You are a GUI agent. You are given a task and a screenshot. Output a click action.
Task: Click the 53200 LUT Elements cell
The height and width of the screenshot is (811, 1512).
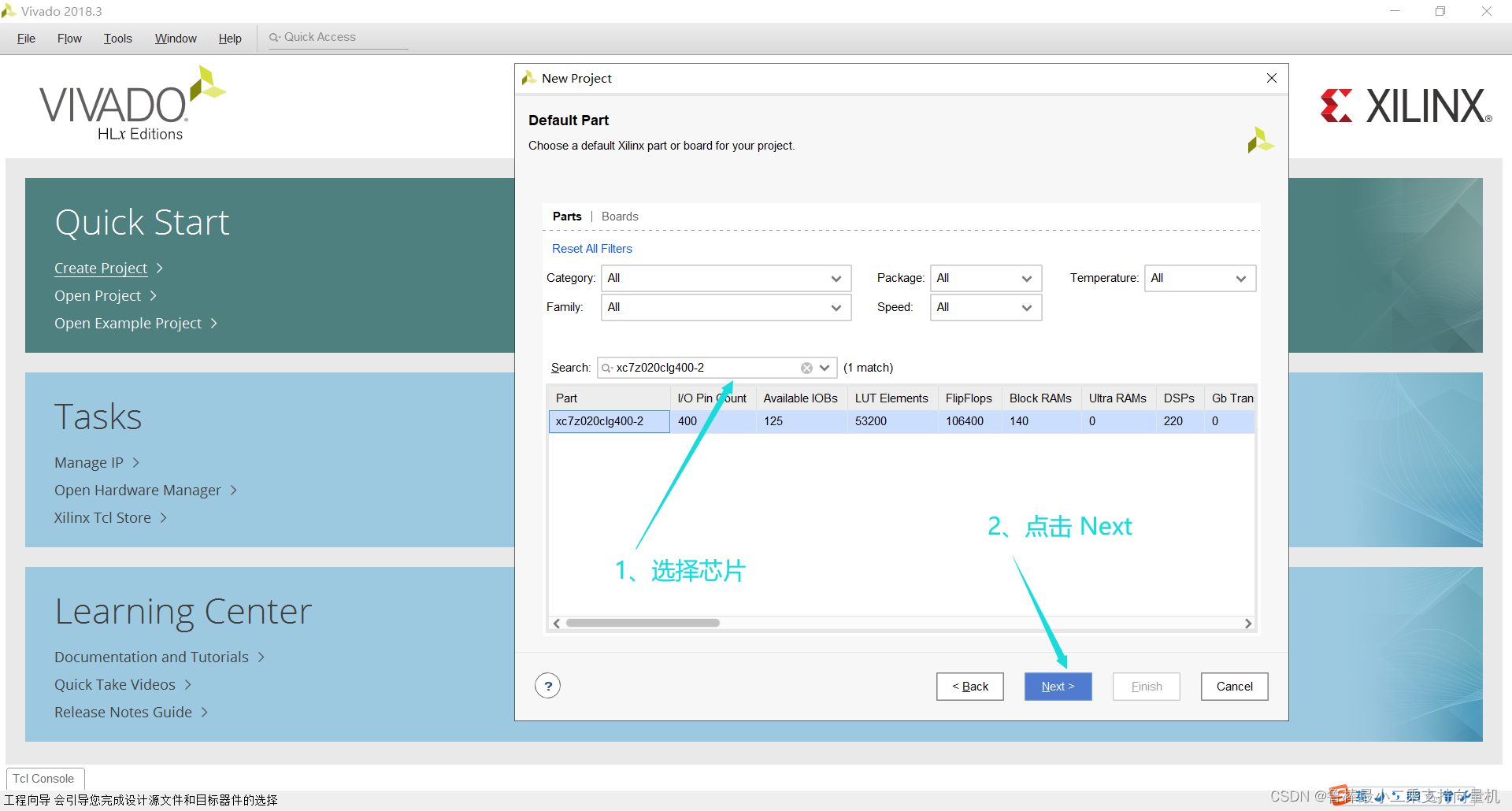pos(892,421)
